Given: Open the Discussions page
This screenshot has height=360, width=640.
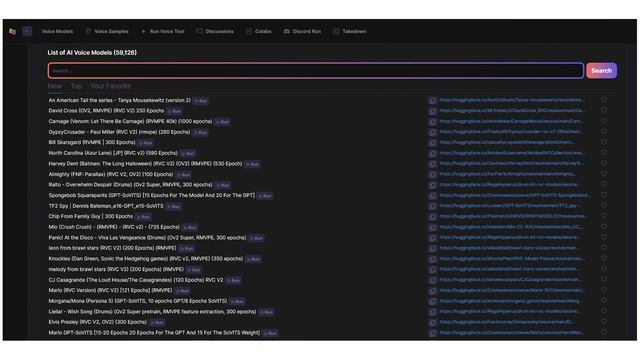Looking at the screenshot, I should click(x=220, y=31).
